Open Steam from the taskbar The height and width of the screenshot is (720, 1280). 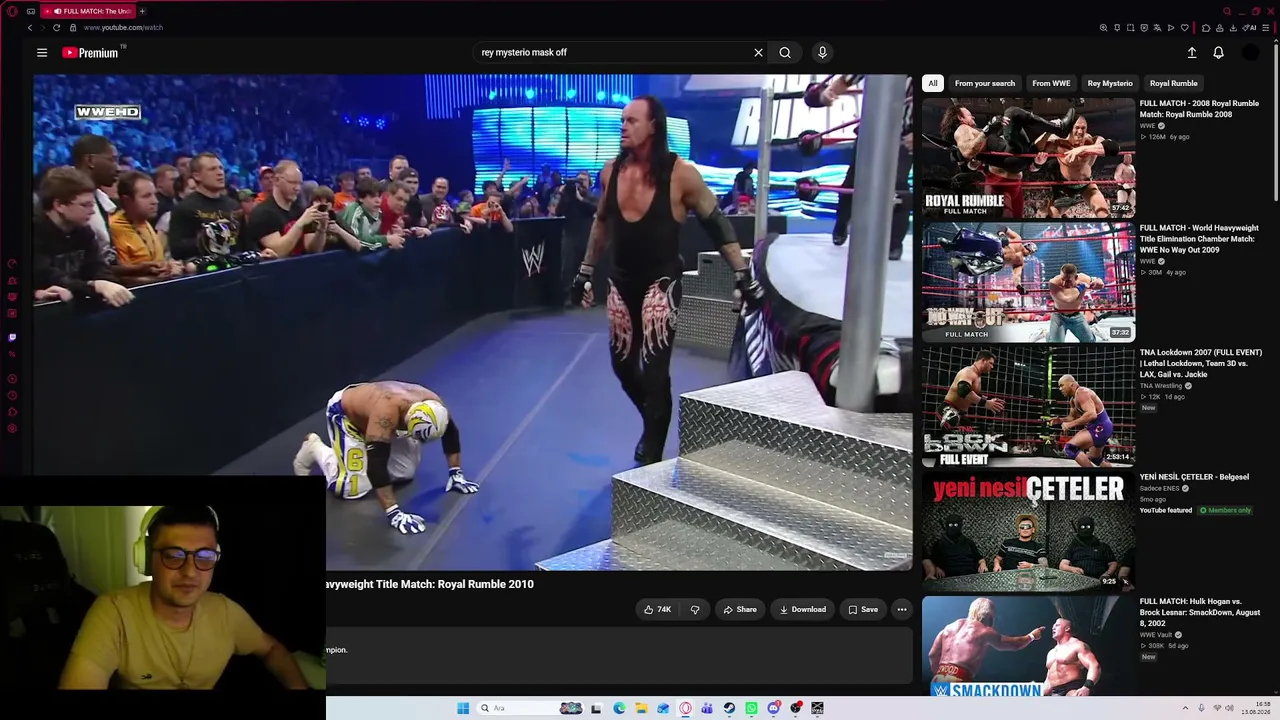tap(729, 709)
